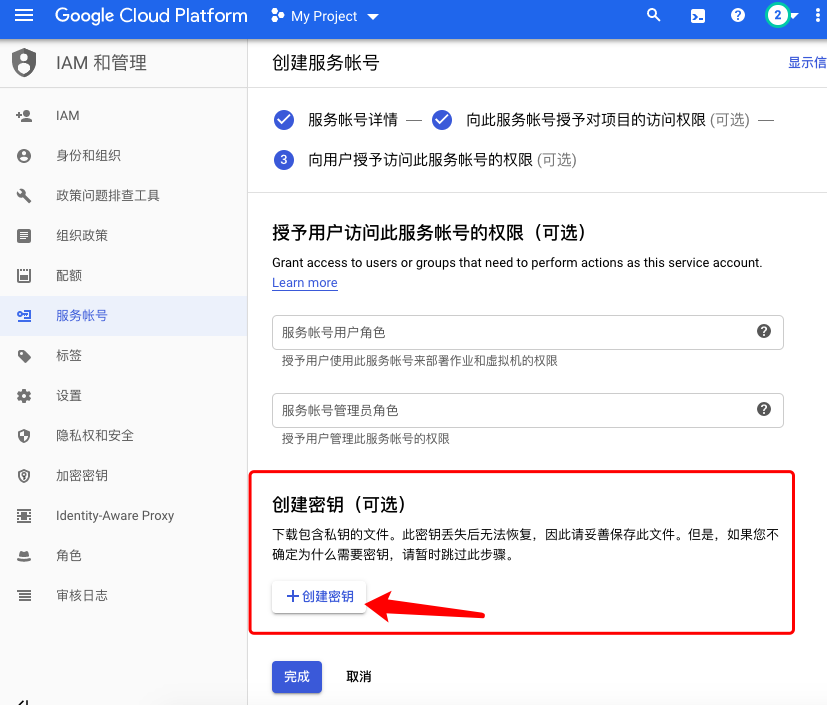Click the blue 完成 button
The height and width of the screenshot is (705, 827).
(x=297, y=677)
